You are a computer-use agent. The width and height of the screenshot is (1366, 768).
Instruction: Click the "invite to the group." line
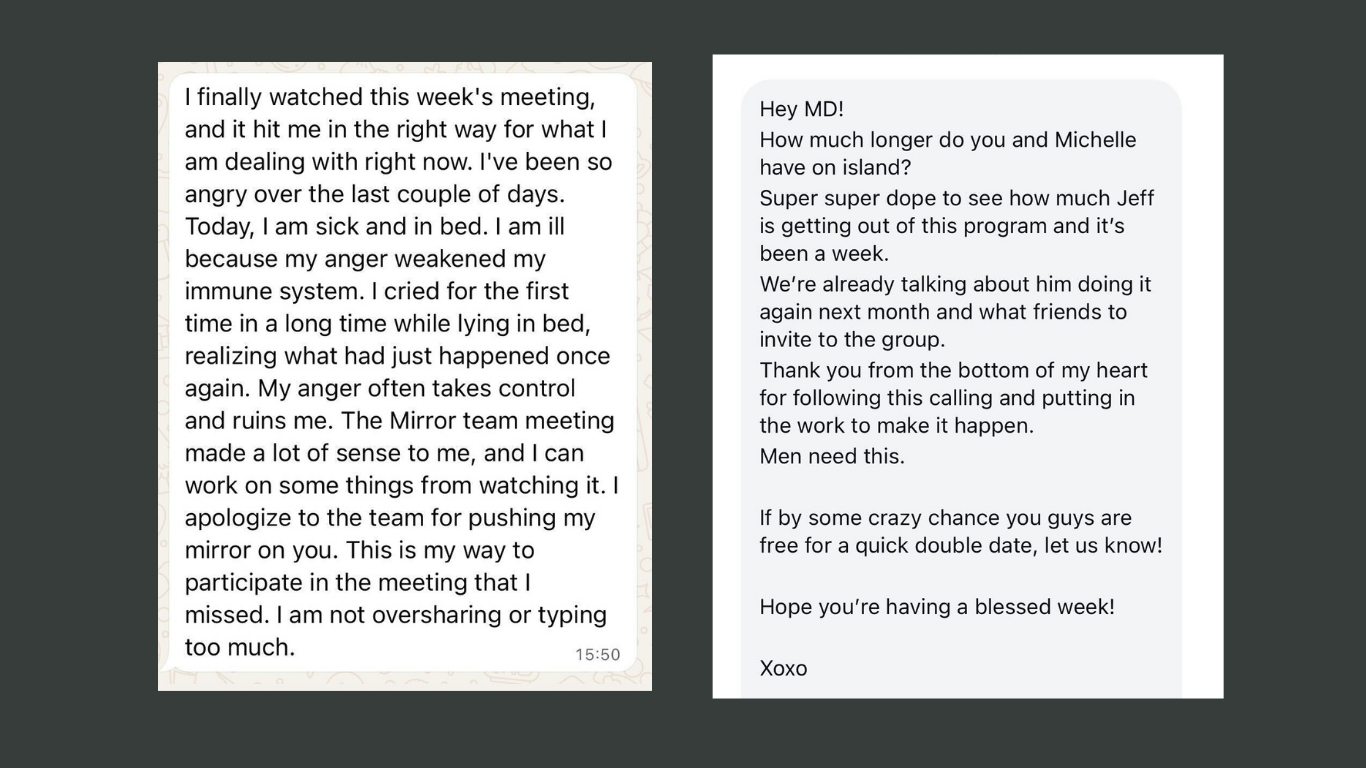pyautogui.click(x=852, y=339)
